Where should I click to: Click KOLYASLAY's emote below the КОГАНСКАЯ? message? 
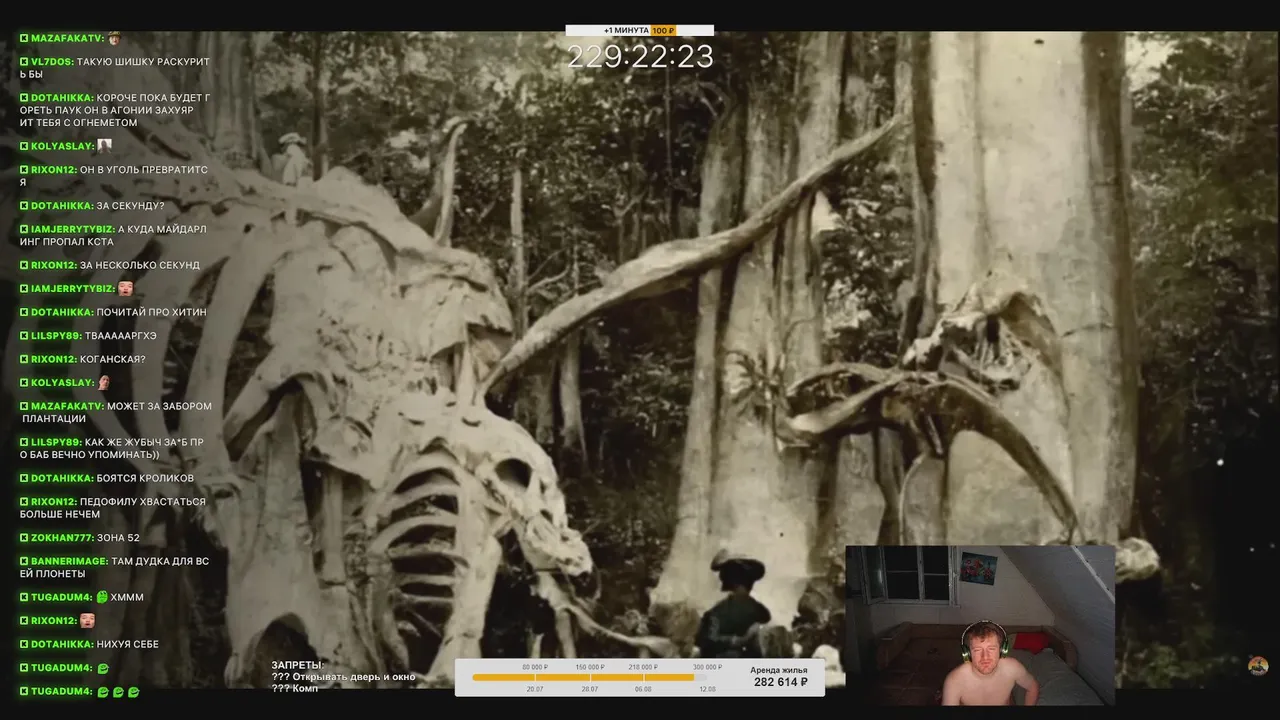tap(104, 383)
